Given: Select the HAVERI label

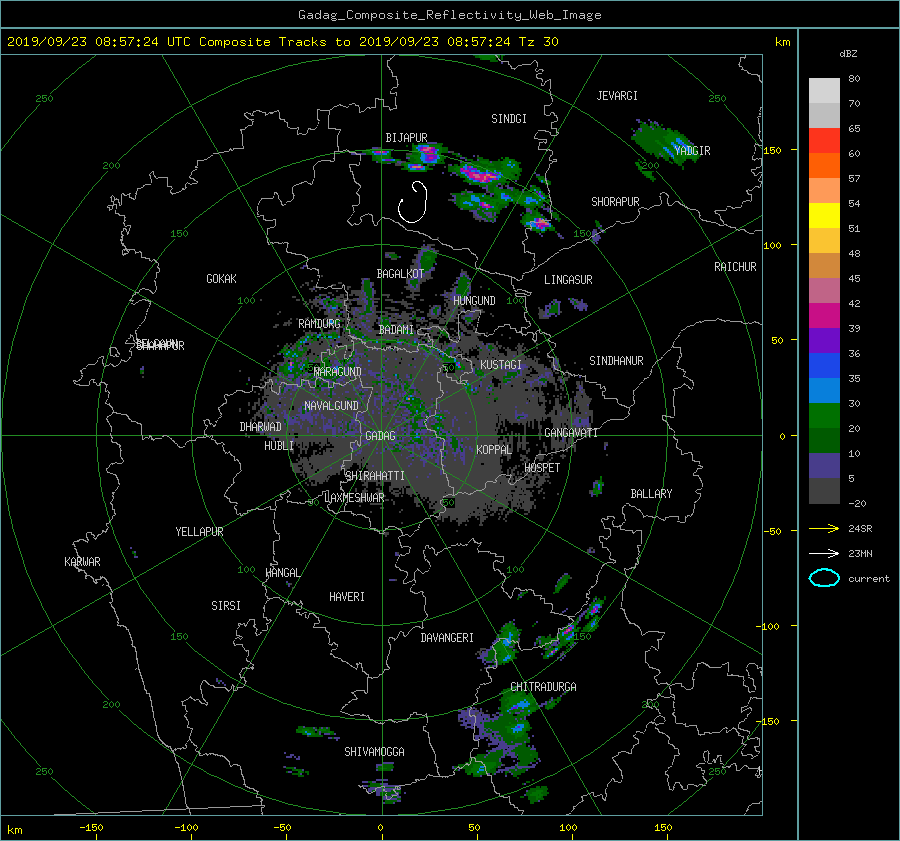Looking at the screenshot, I should pos(347,597).
